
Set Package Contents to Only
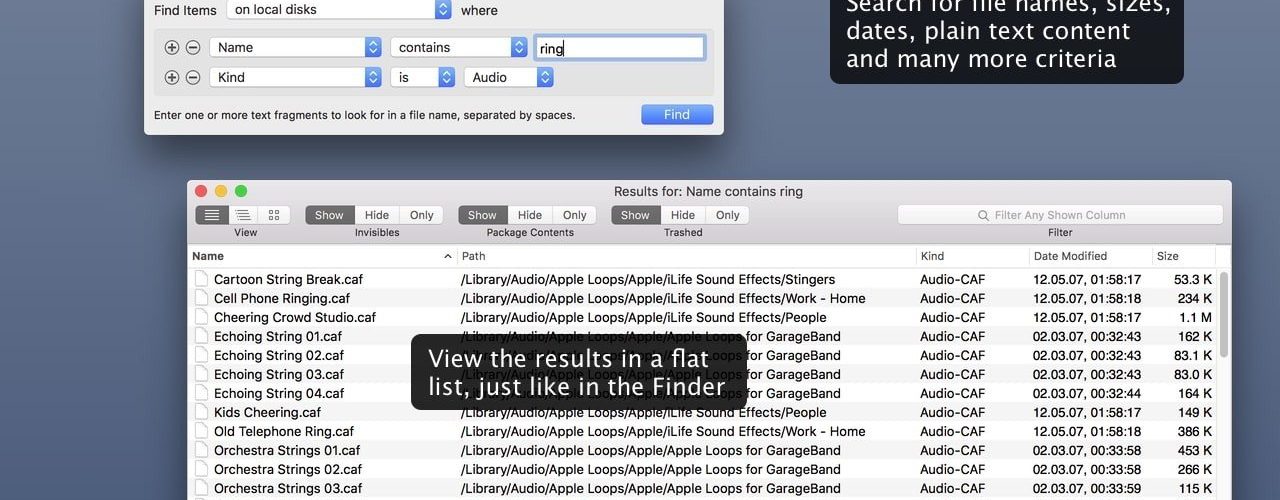[574, 215]
